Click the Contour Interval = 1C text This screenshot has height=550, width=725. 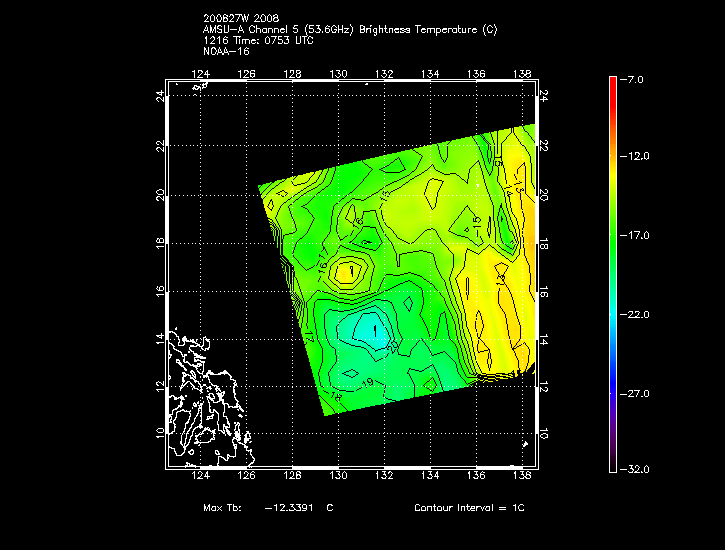[469, 508]
